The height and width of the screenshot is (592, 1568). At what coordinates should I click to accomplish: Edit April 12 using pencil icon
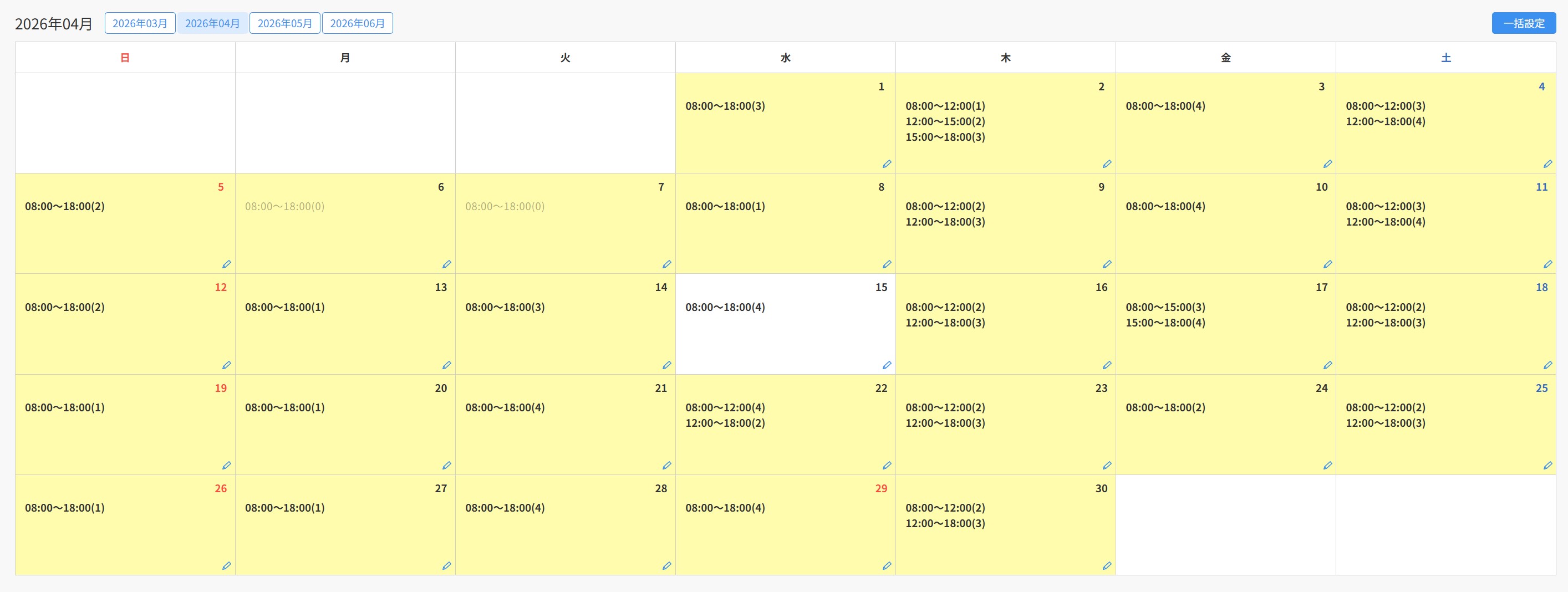click(226, 365)
